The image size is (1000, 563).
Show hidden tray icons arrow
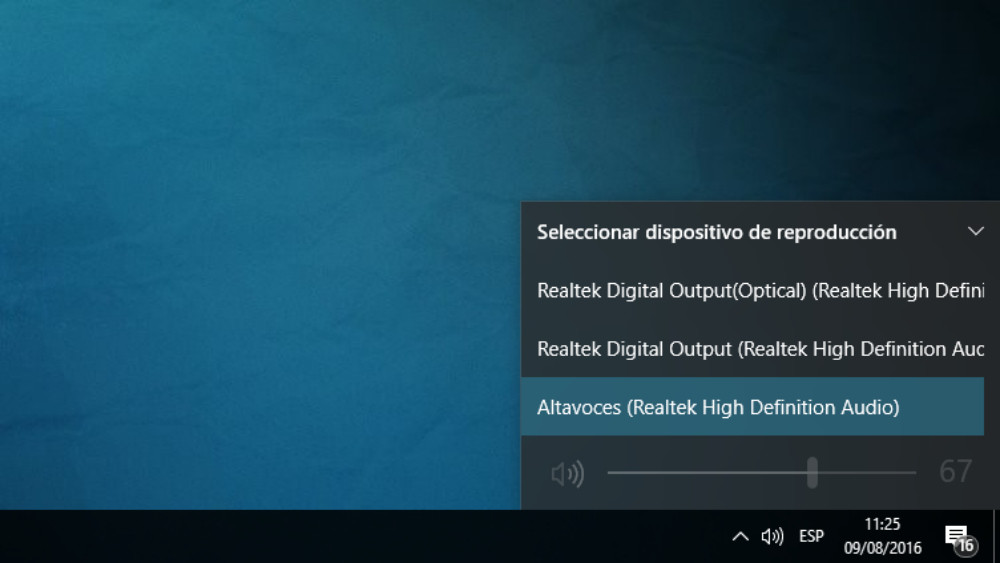pos(740,536)
